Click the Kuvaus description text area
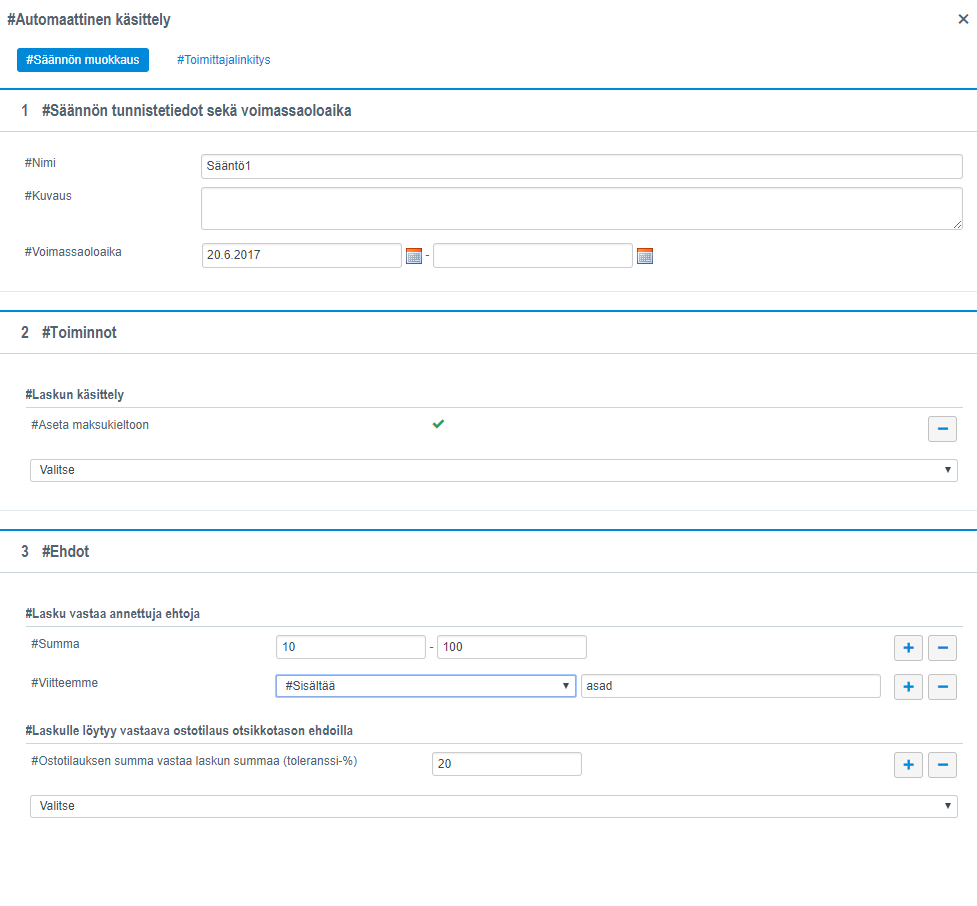This screenshot has height=906, width=977. [x=581, y=208]
